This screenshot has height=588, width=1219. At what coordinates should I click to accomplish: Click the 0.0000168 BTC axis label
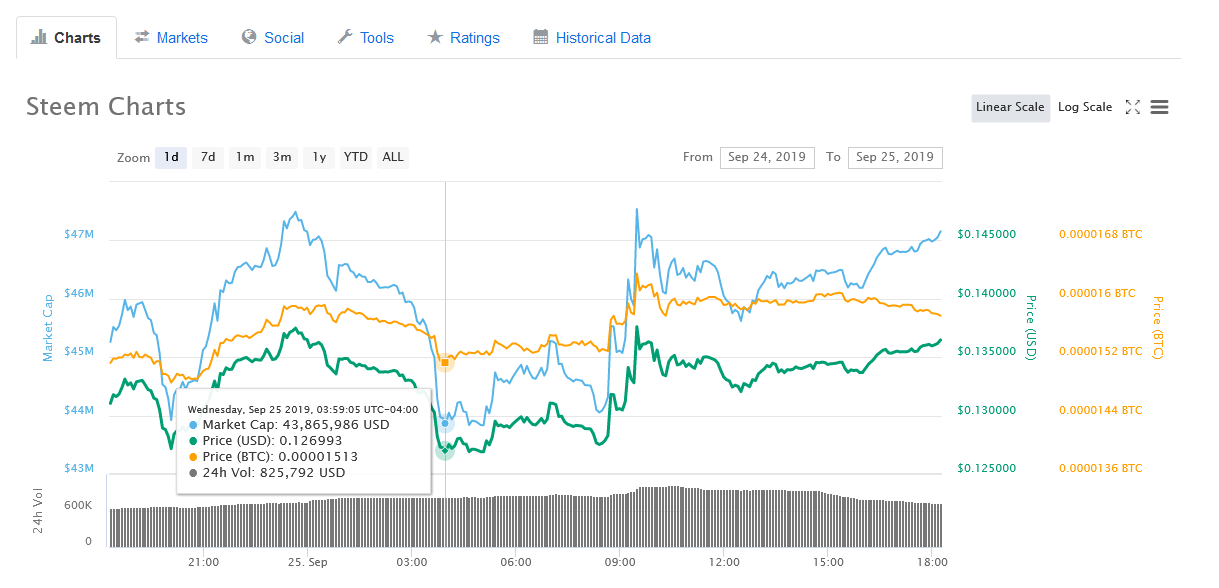pos(1100,235)
